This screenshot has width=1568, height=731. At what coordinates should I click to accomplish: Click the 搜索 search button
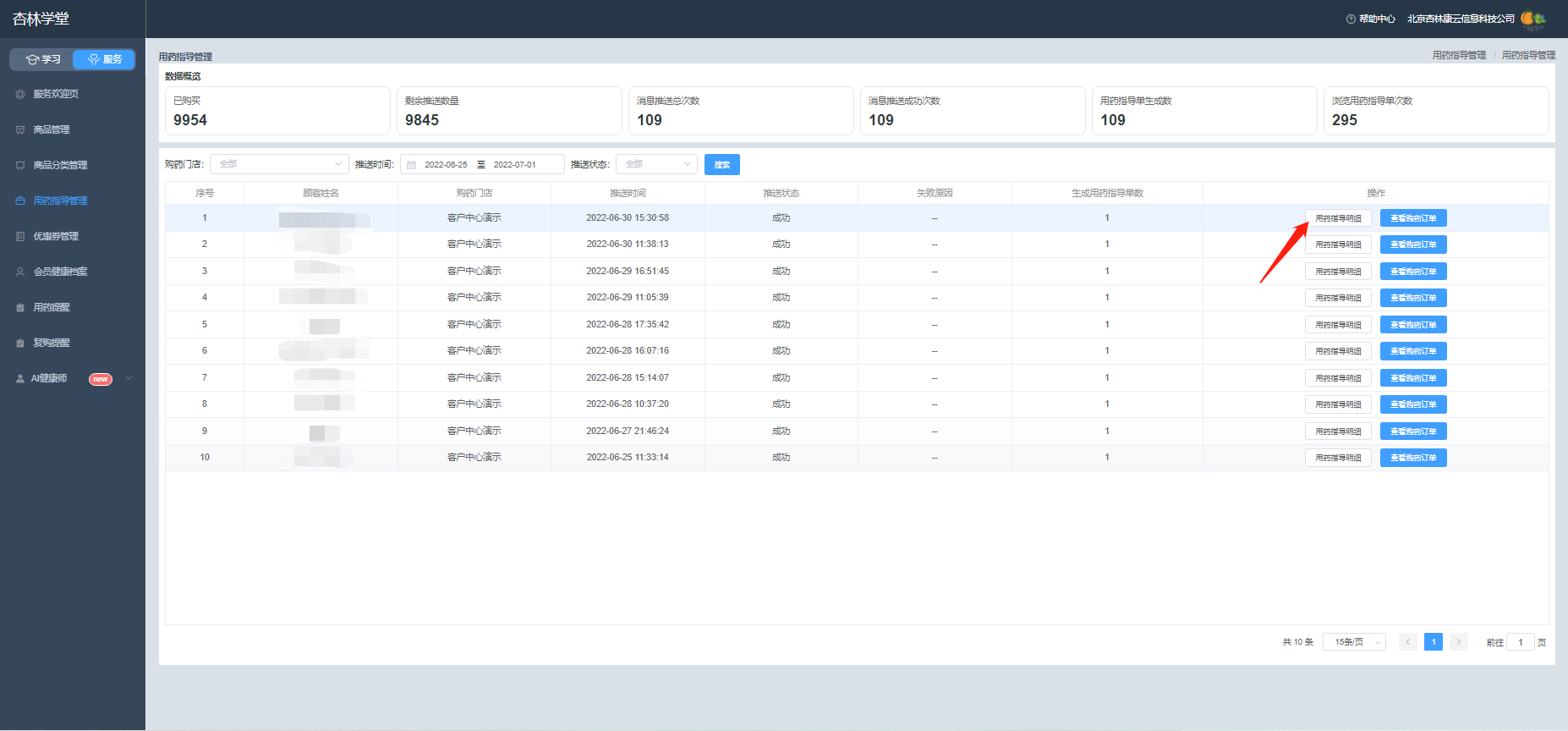(722, 165)
